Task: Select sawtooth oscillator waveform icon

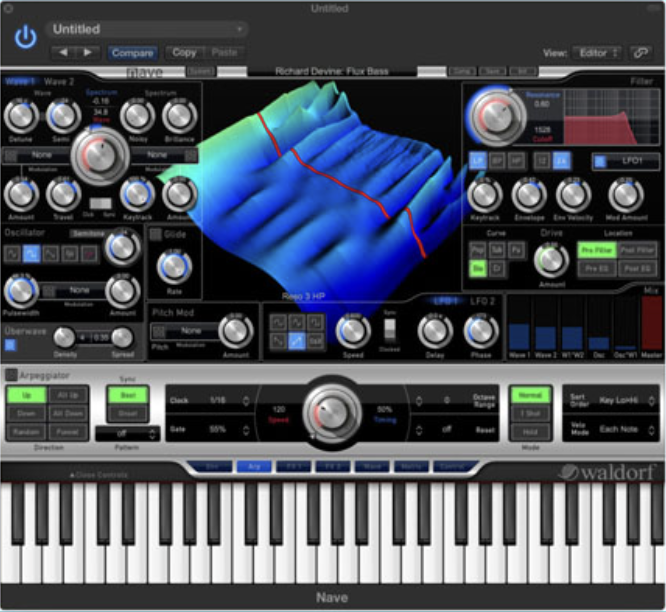Action: coord(51,254)
